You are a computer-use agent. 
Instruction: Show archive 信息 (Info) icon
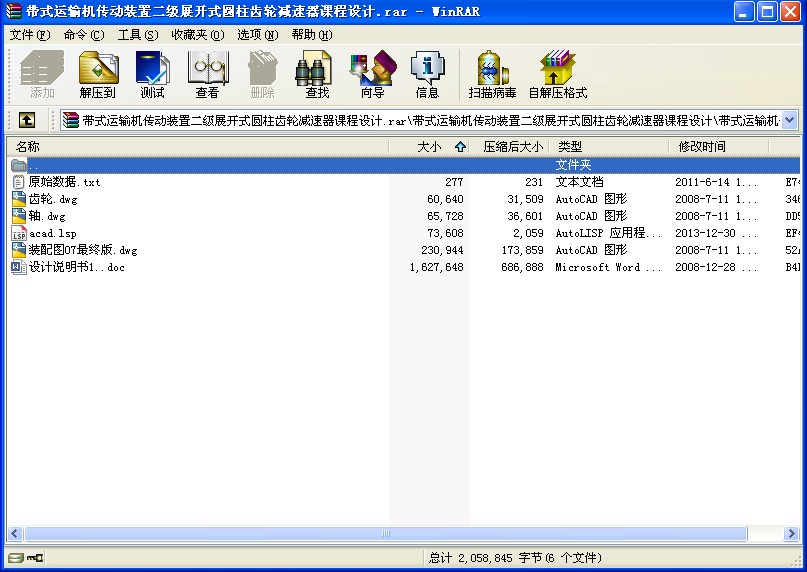(x=427, y=75)
